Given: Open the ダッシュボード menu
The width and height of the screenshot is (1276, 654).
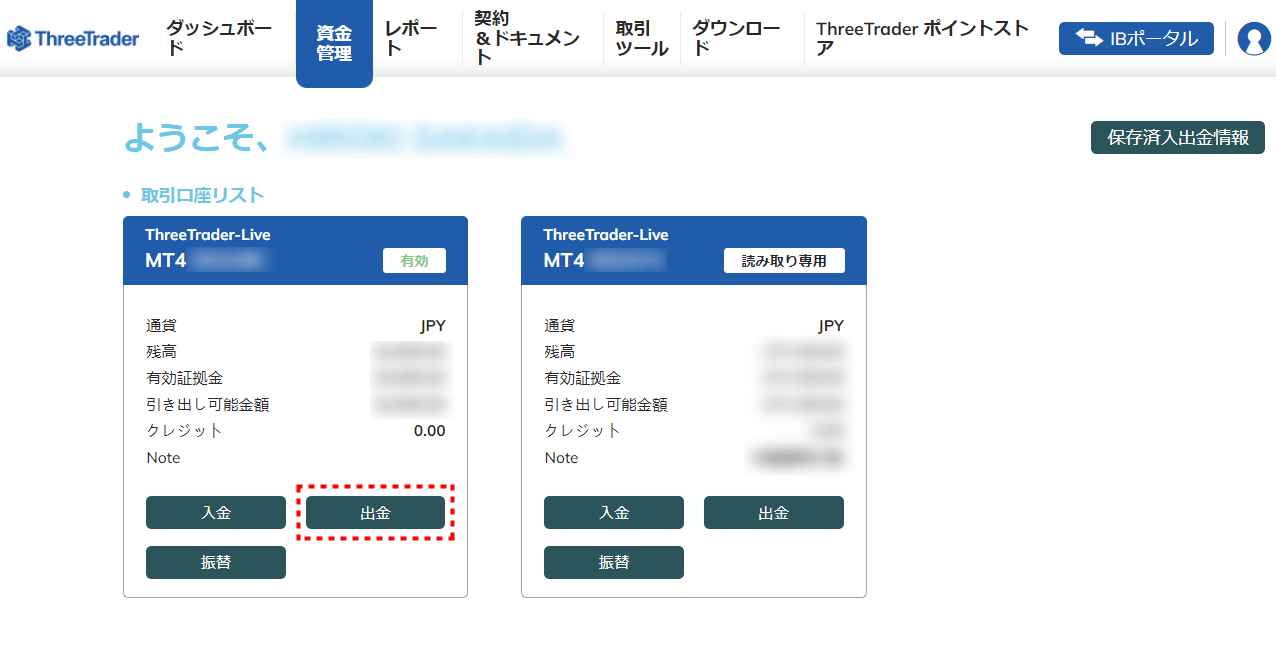Looking at the screenshot, I should point(218,38).
